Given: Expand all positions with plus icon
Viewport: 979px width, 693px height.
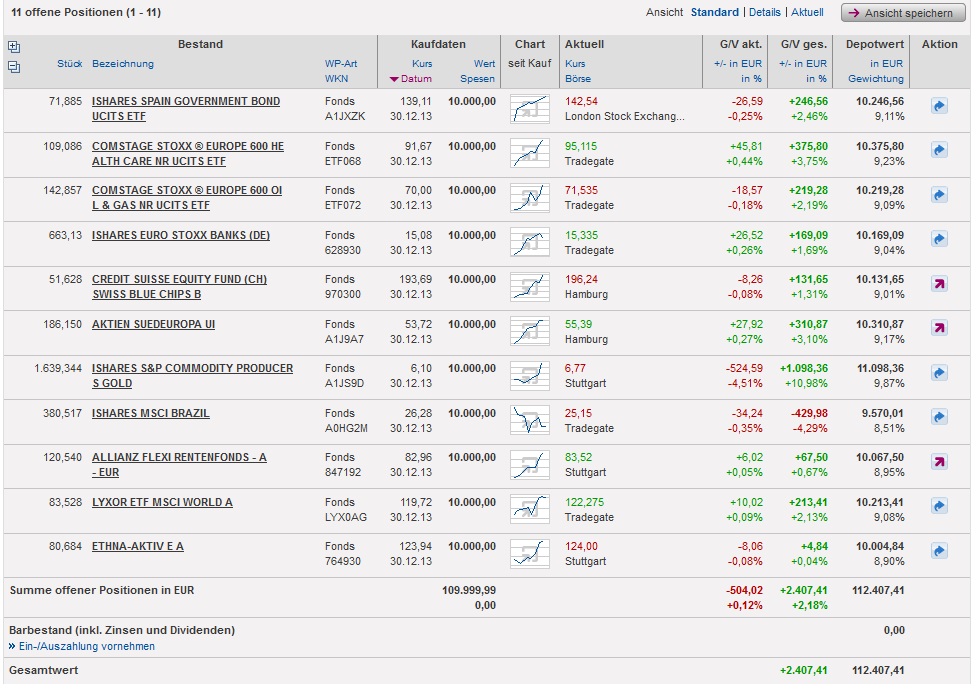Looking at the screenshot, I should [x=14, y=46].
